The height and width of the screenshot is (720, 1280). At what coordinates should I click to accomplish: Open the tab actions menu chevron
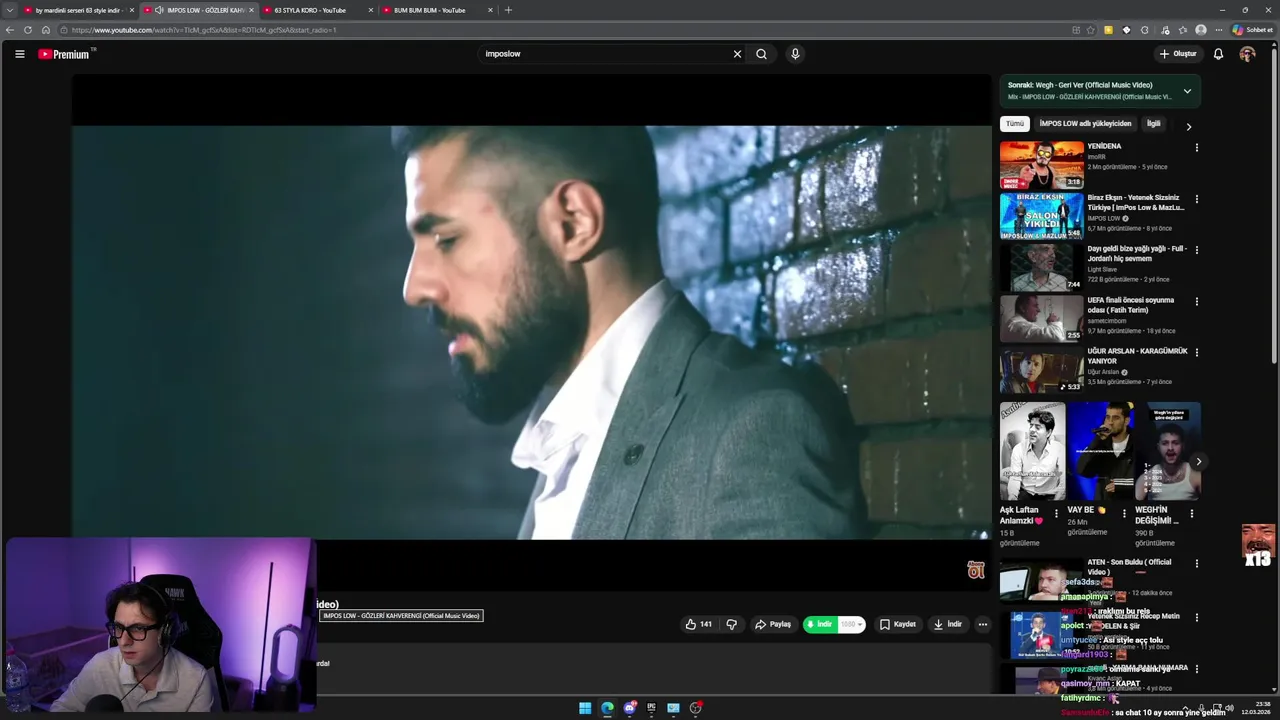click(x=10, y=10)
